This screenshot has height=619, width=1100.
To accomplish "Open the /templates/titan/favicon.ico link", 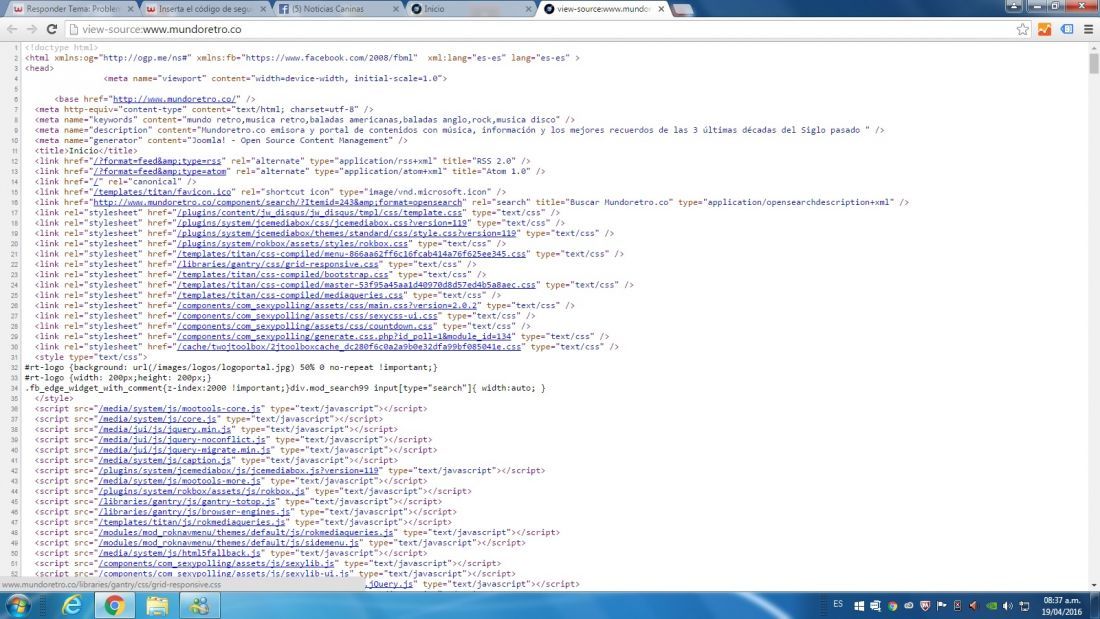I will coord(163,192).
